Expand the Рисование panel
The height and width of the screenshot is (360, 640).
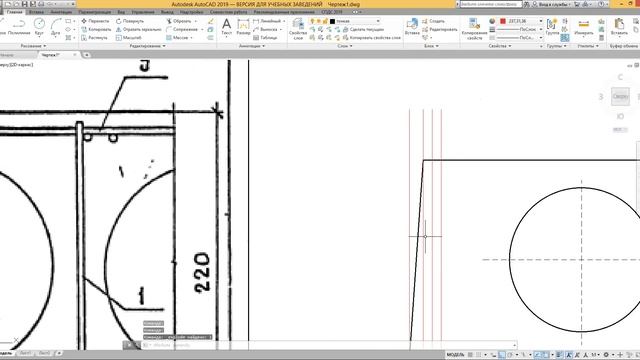coord(33,46)
